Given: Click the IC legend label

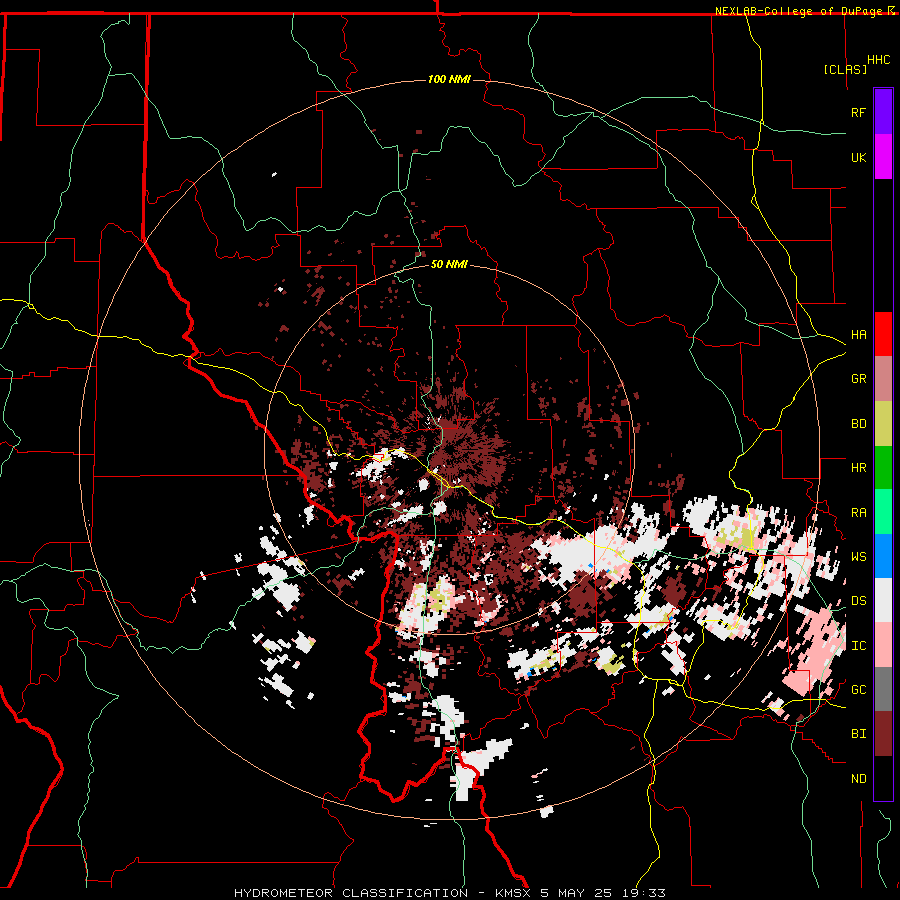Looking at the screenshot, I should 858,646.
